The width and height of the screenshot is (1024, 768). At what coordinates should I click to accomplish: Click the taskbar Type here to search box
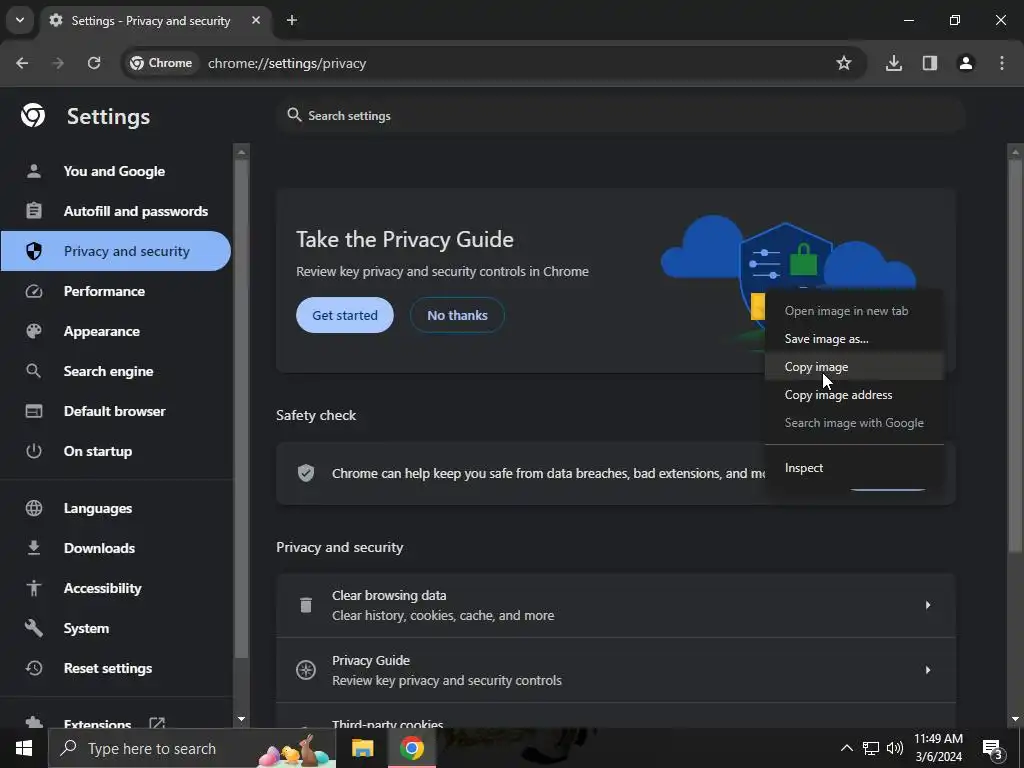tap(192, 748)
